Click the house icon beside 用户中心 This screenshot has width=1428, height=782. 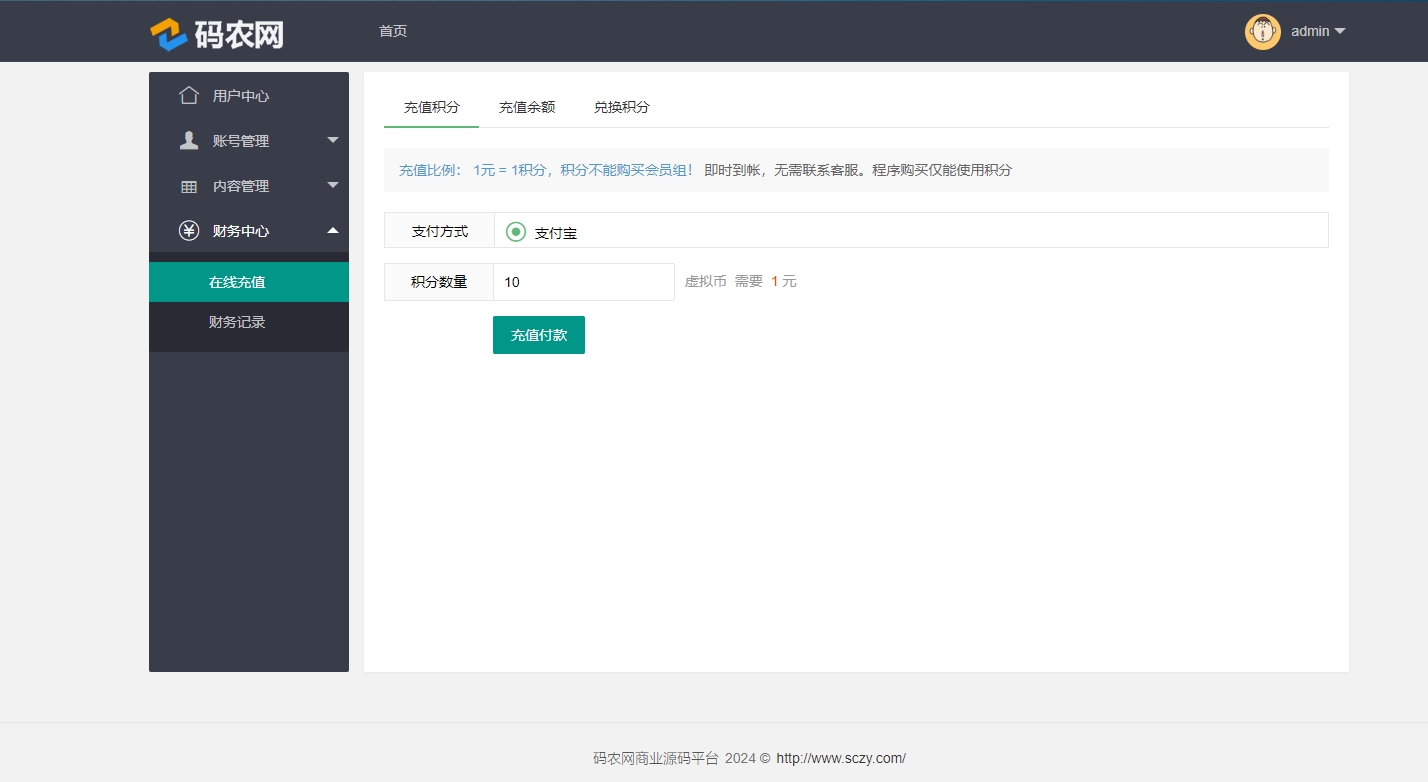click(x=188, y=96)
